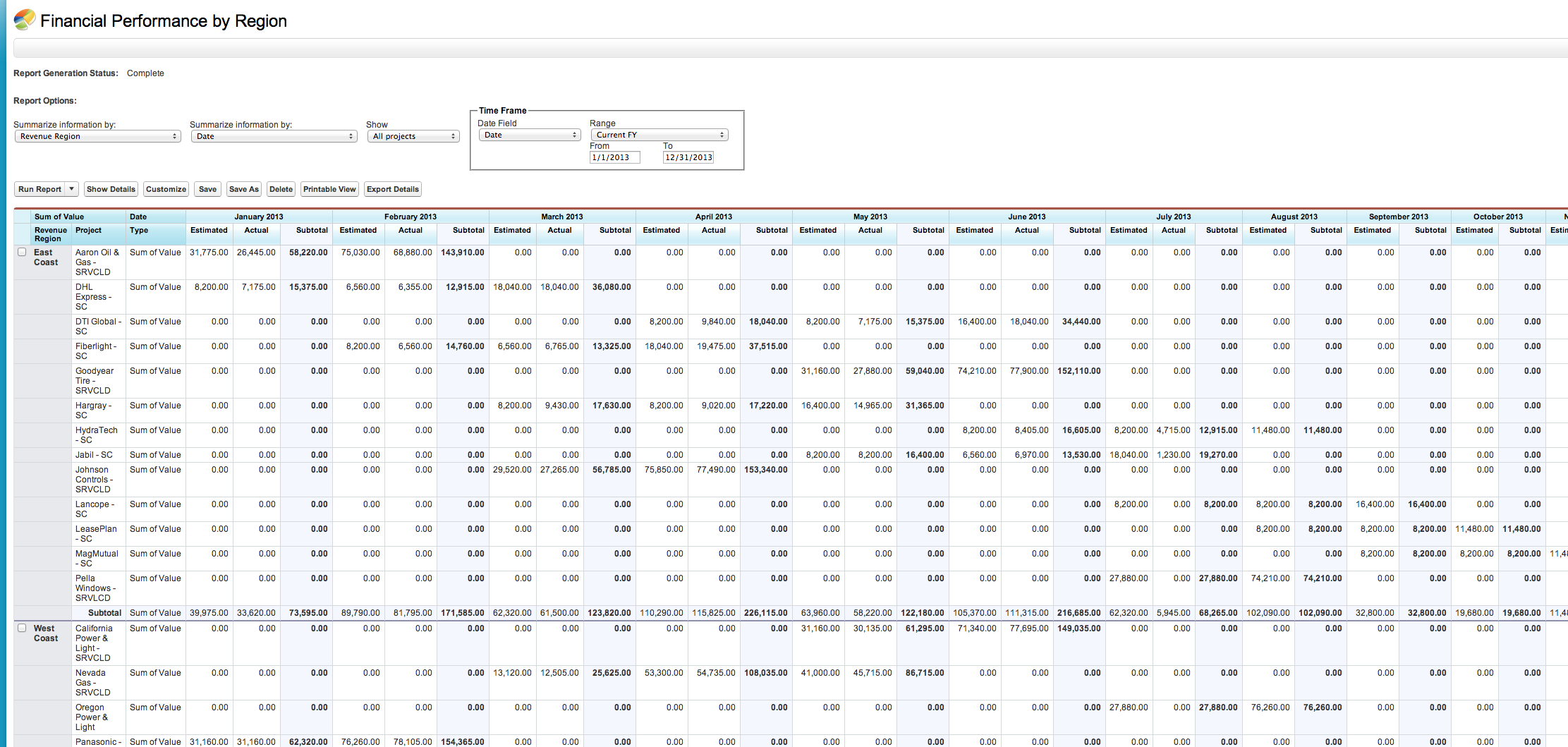Select the January 2013 column header
This screenshot has width=1568, height=747.
pos(258,217)
